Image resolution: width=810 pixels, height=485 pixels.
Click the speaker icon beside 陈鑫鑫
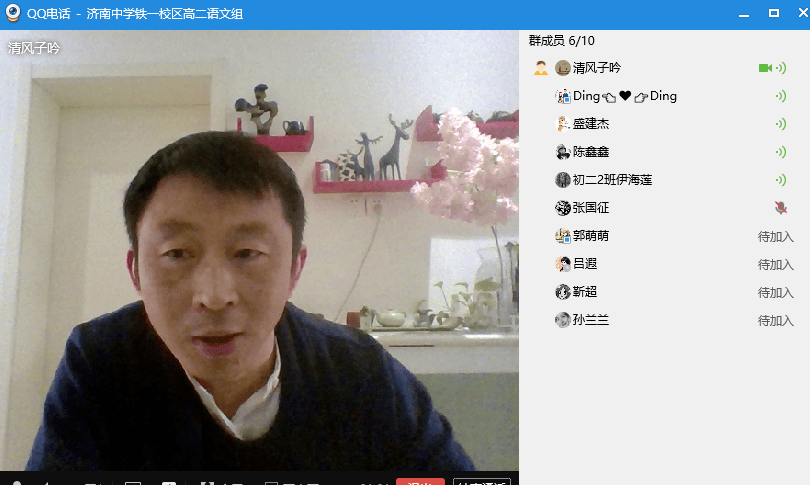point(781,152)
